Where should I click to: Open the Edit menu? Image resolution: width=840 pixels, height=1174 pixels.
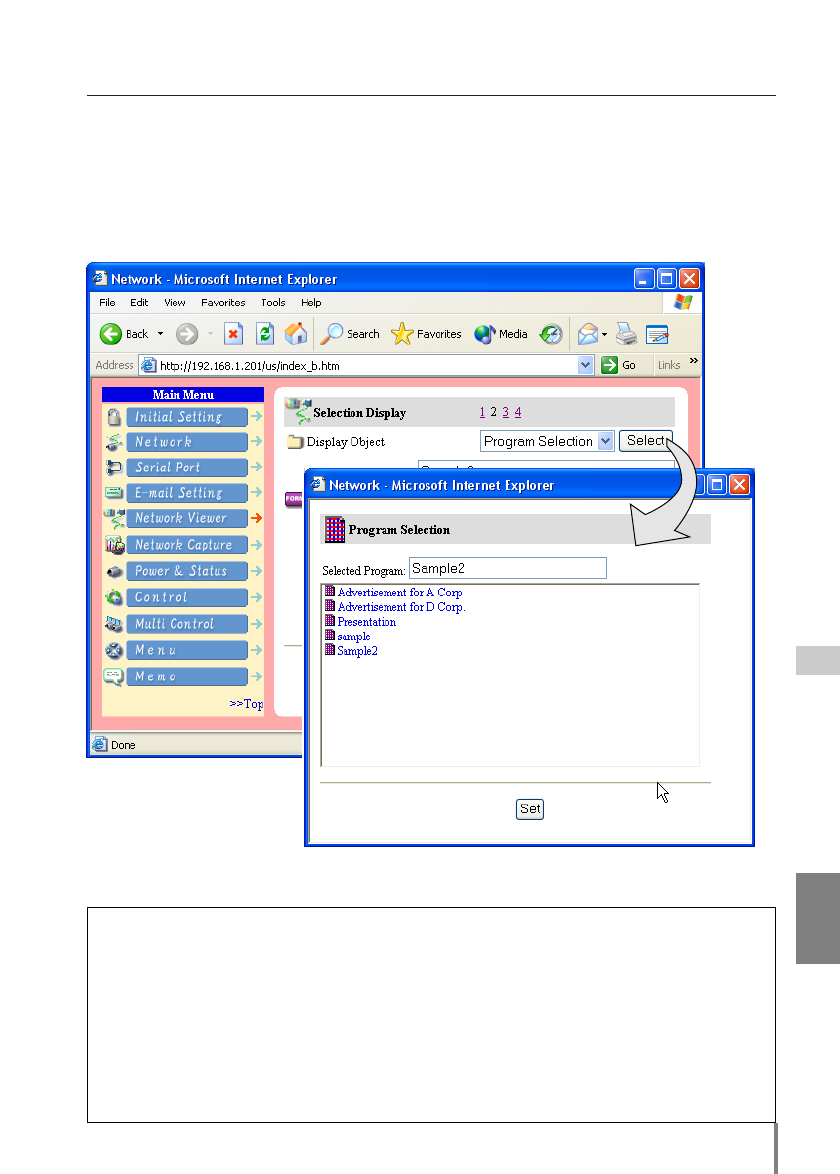pos(139,302)
